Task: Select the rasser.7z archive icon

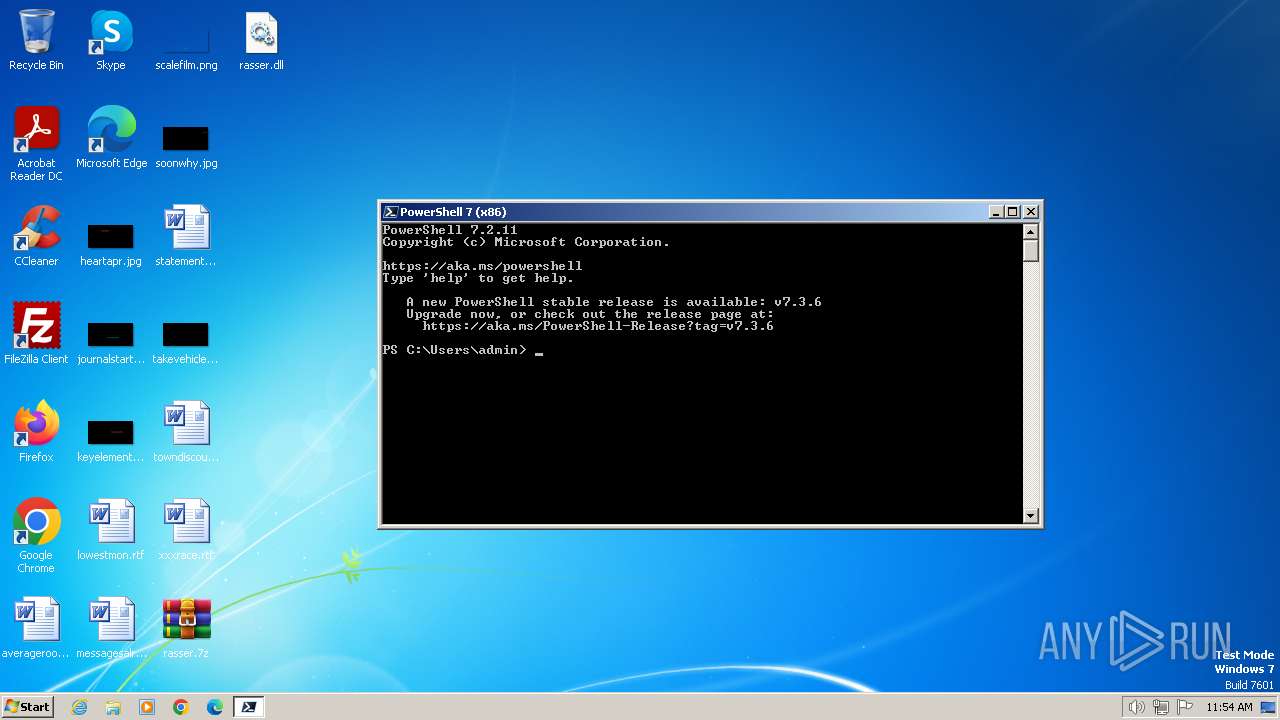Action: (x=186, y=628)
